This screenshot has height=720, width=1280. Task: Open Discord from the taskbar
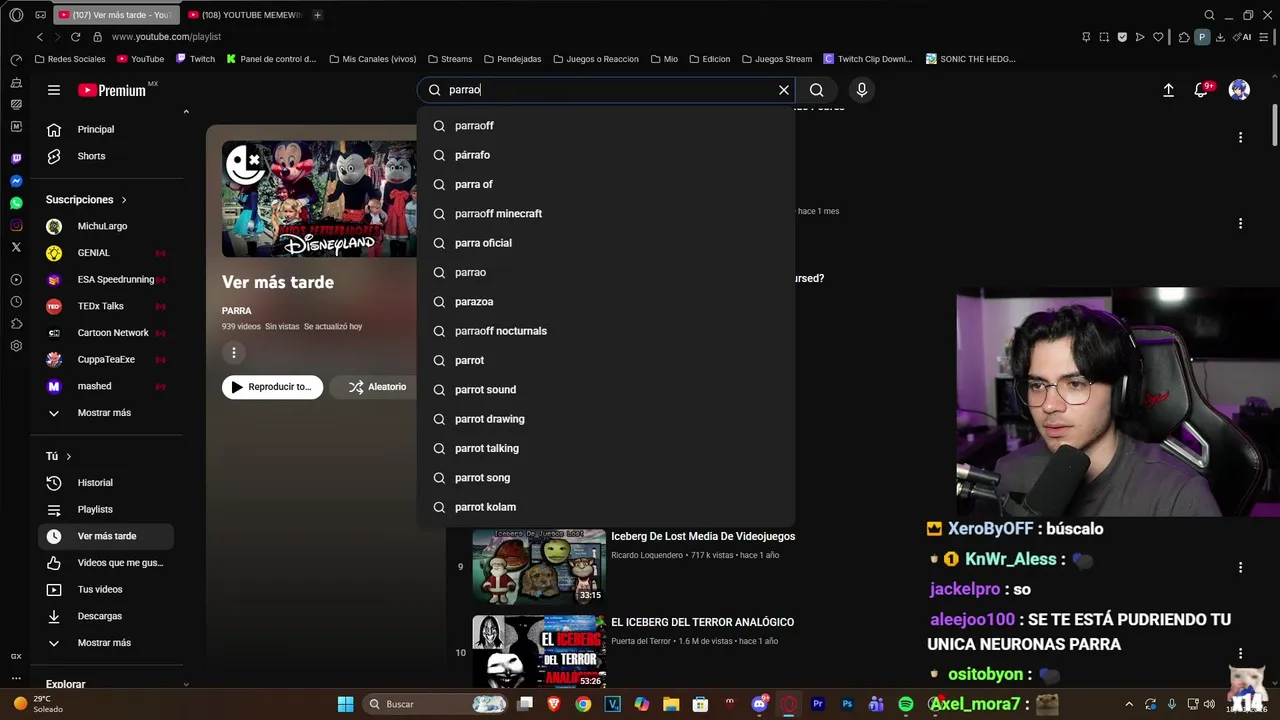(x=759, y=704)
